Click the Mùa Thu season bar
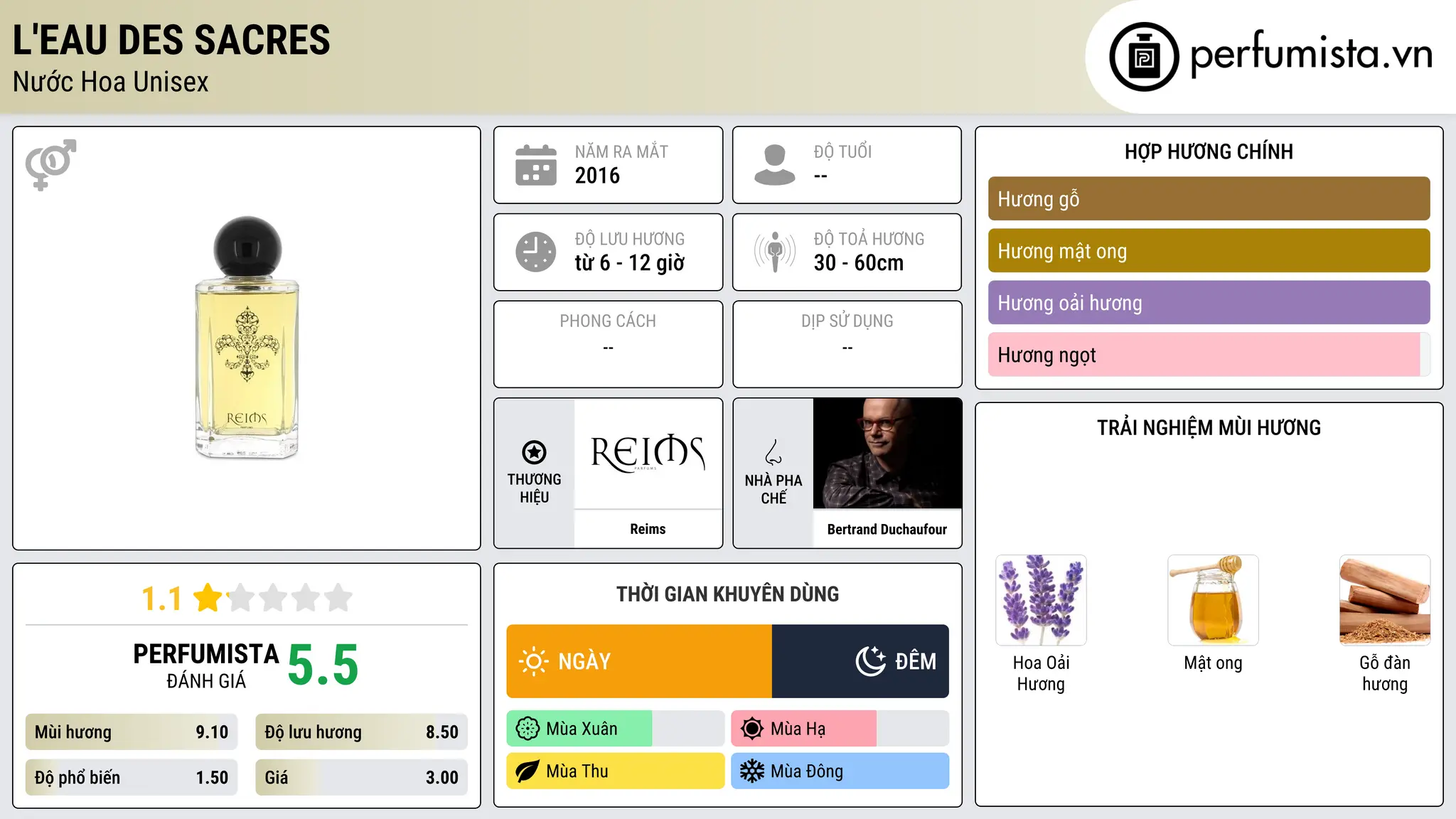Screen dimensions: 1456x819 [616, 771]
